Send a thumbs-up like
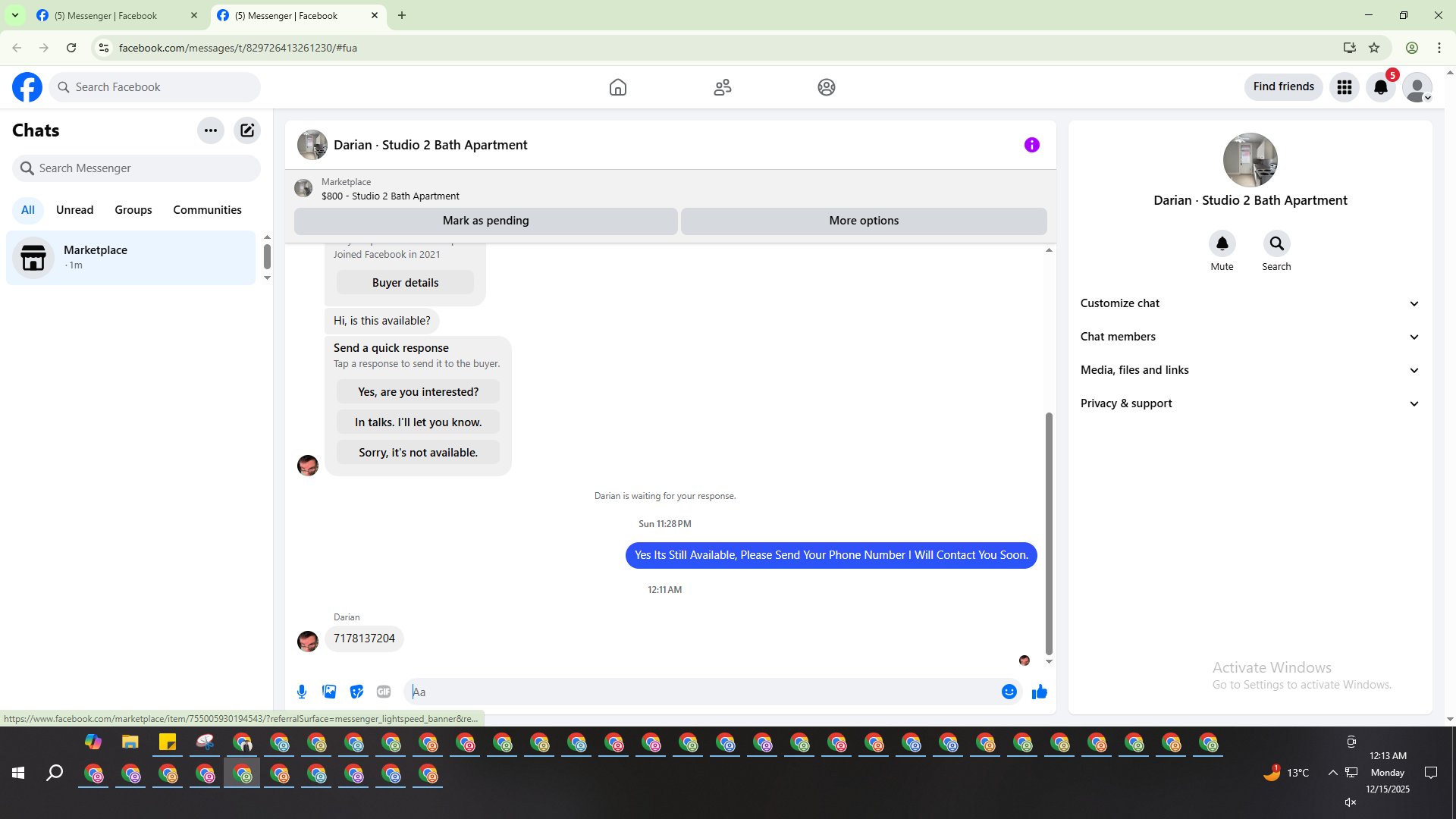 pyautogui.click(x=1039, y=692)
